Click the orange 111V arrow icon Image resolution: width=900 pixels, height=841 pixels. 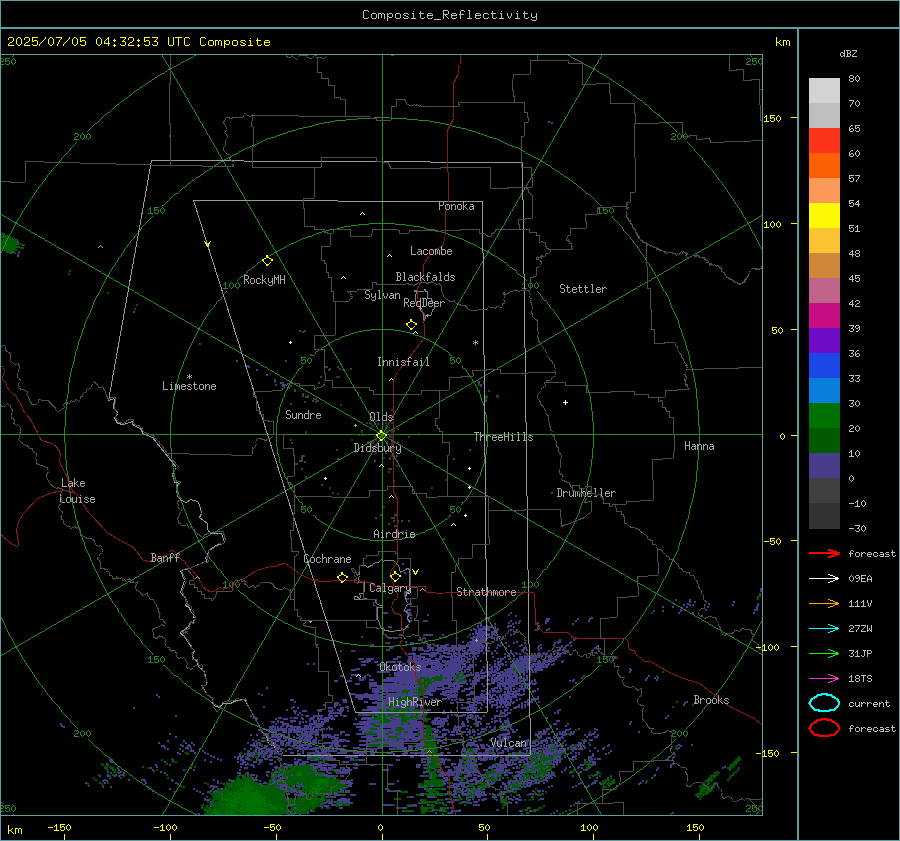(824, 603)
